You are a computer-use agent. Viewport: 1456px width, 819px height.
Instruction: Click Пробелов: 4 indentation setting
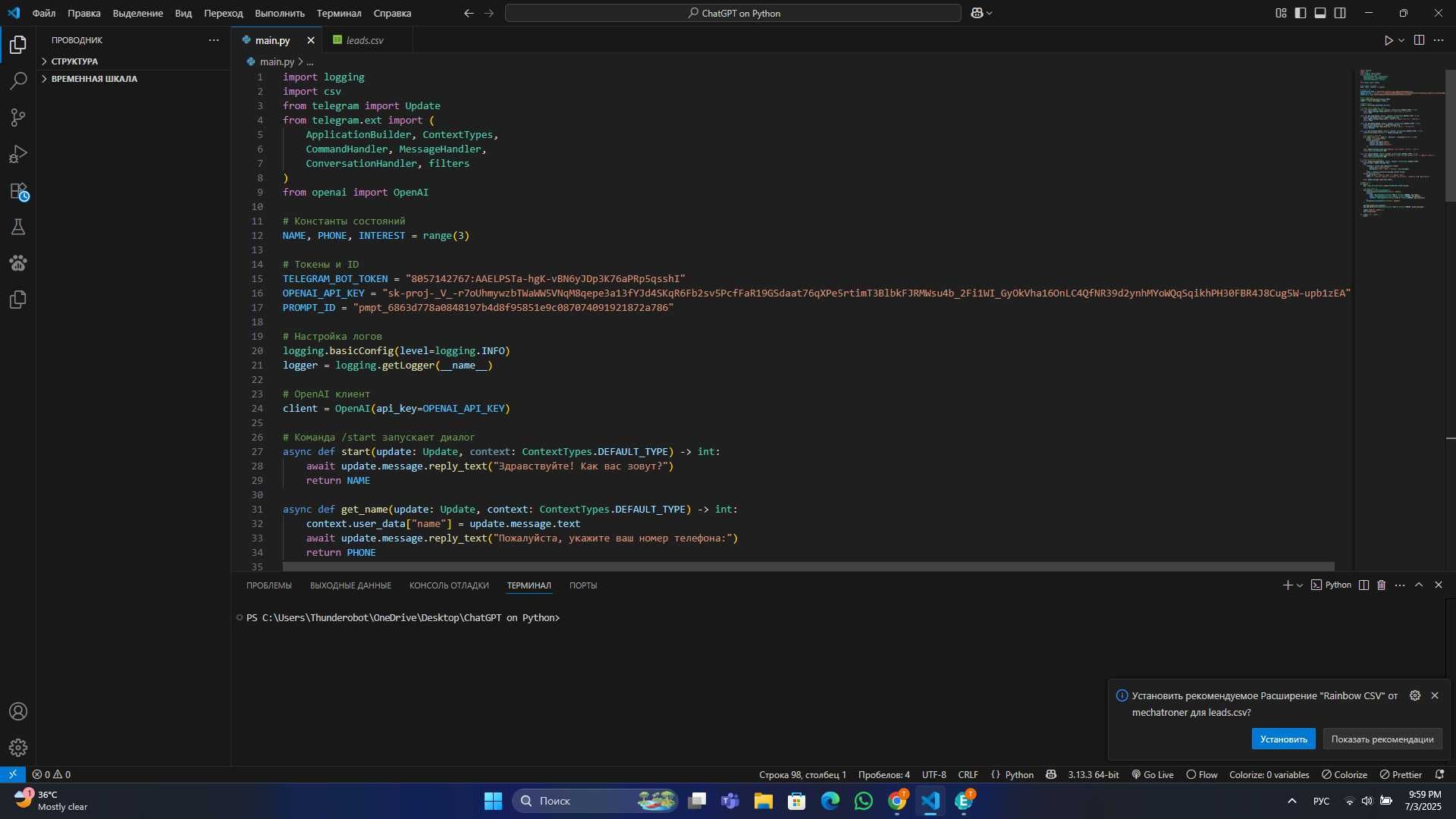pyautogui.click(x=883, y=774)
